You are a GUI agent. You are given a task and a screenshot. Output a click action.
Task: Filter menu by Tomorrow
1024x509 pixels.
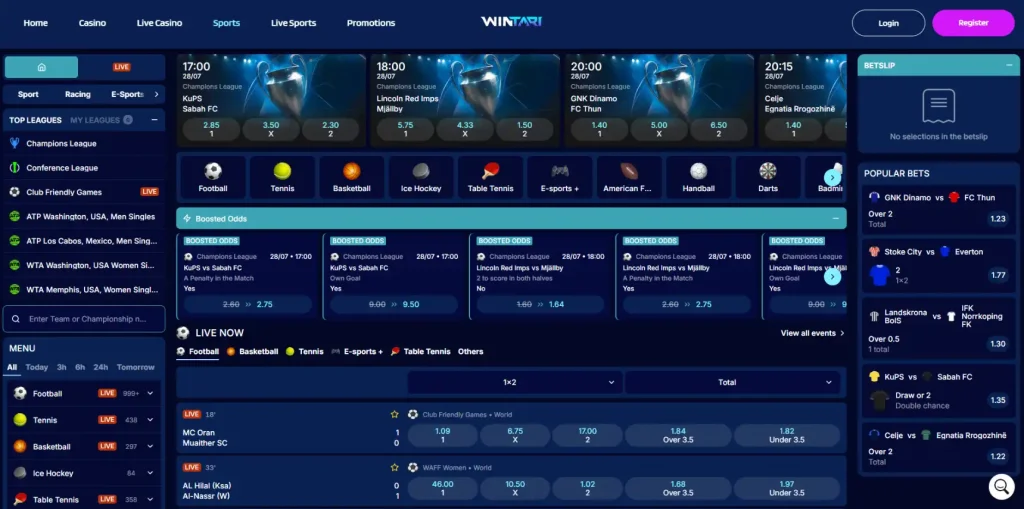click(x=136, y=367)
